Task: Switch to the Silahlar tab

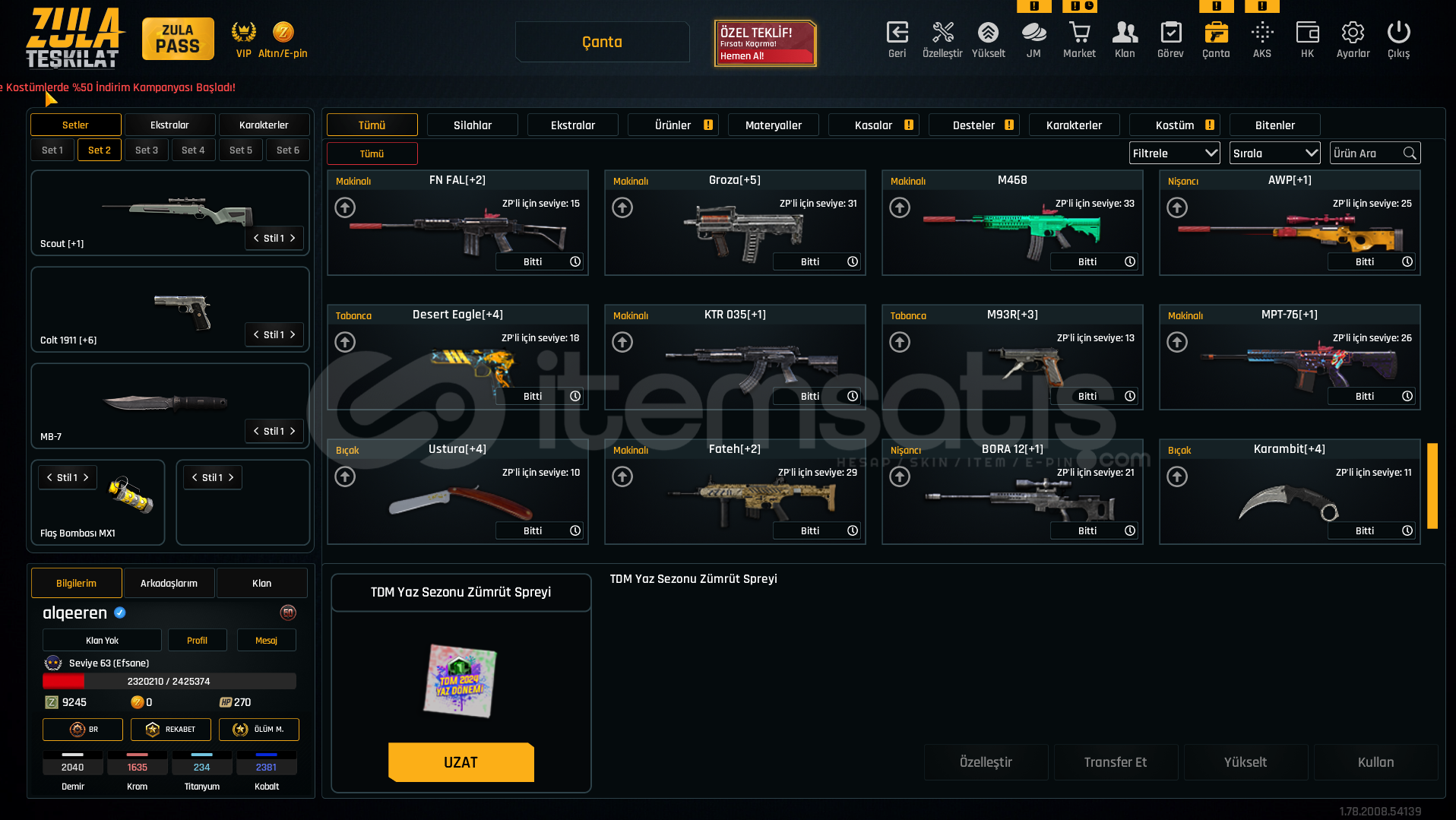Action: pyautogui.click(x=473, y=125)
